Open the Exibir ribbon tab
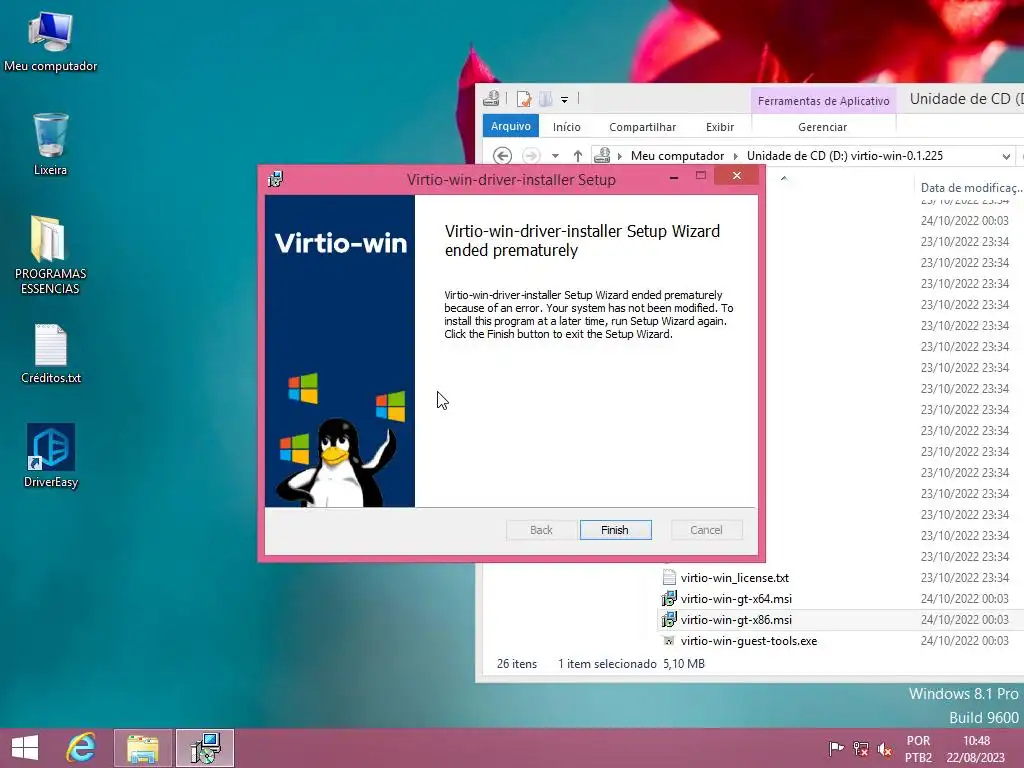This screenshot has height=768, width=1024. (720, 127)
